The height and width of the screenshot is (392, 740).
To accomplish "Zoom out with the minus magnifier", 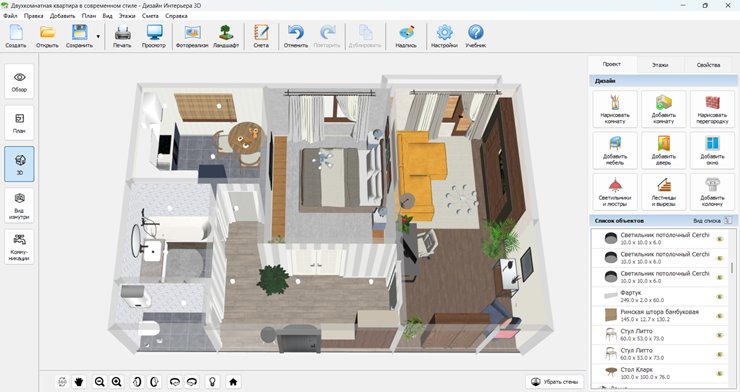I will (99, 382).
